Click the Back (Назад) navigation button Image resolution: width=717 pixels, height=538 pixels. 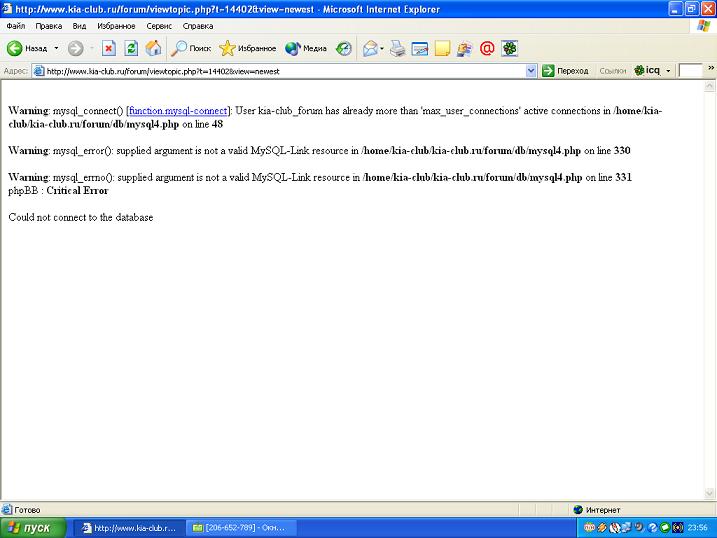(x=28, y=48)
